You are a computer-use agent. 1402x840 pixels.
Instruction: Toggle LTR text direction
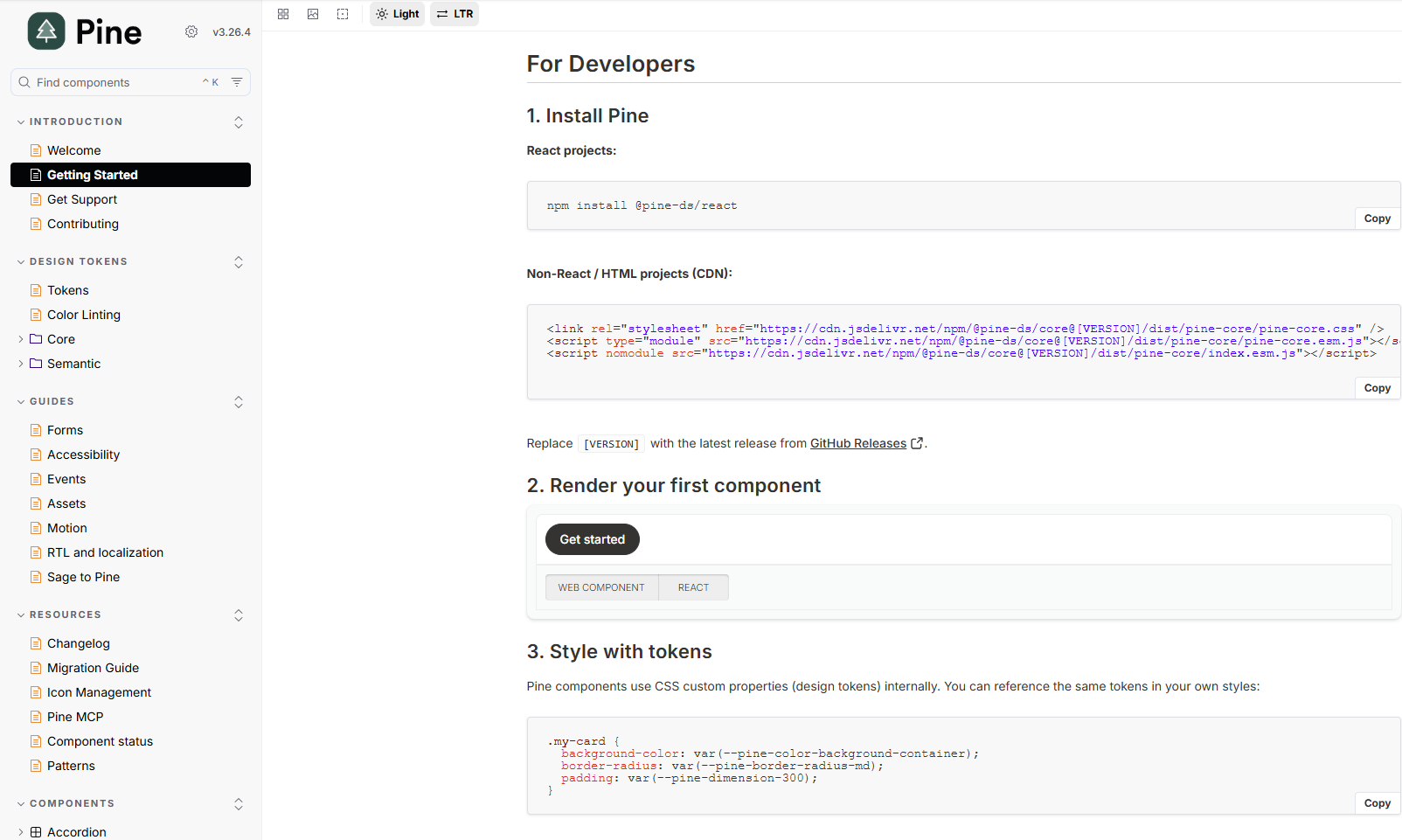(x=455, y=14)
